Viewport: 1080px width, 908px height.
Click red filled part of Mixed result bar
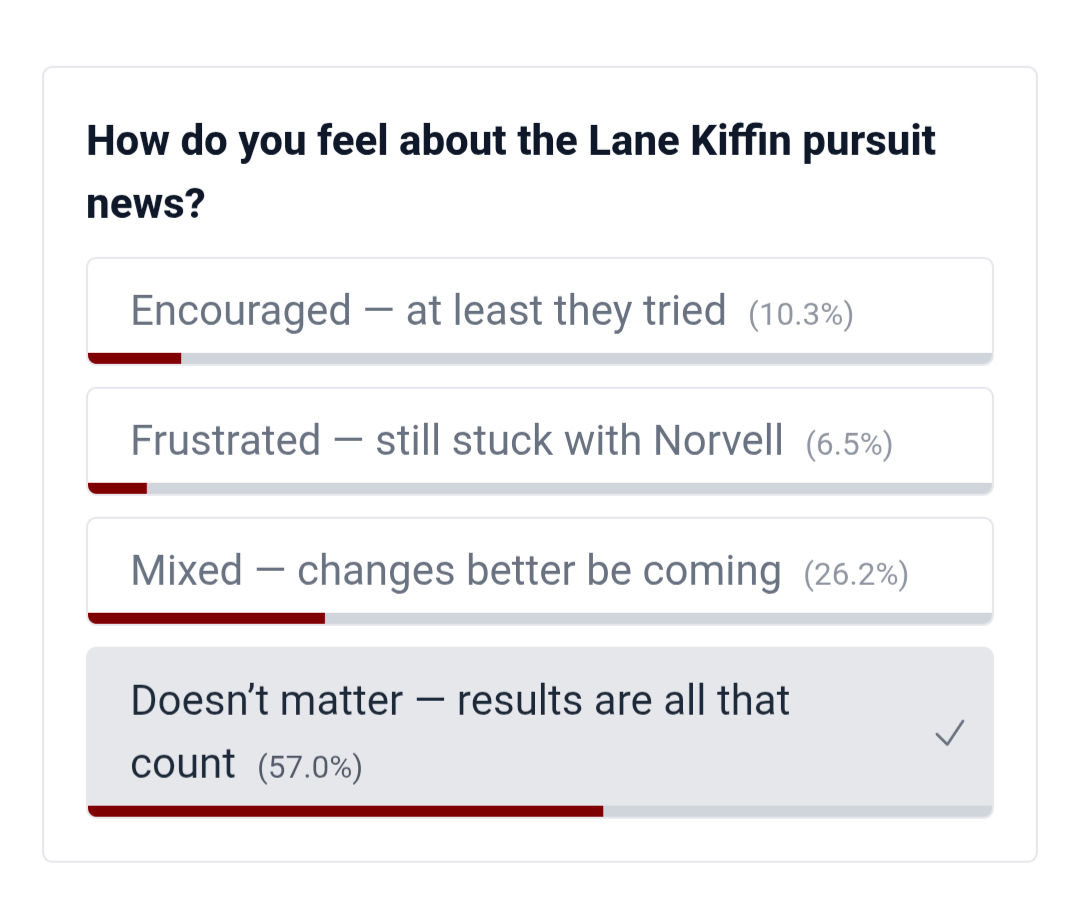tap(207, 618)
